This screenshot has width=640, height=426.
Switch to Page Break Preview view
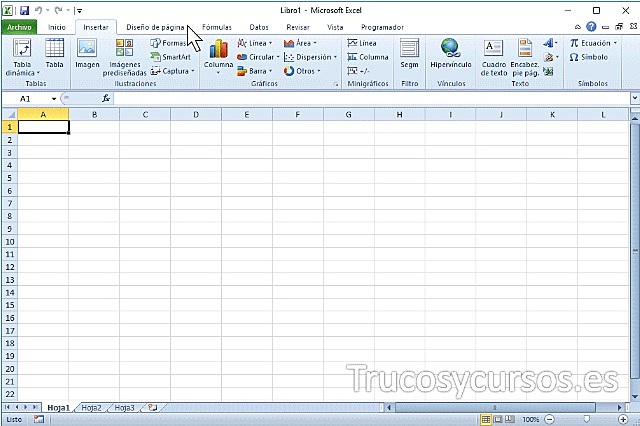click(510, 419)
